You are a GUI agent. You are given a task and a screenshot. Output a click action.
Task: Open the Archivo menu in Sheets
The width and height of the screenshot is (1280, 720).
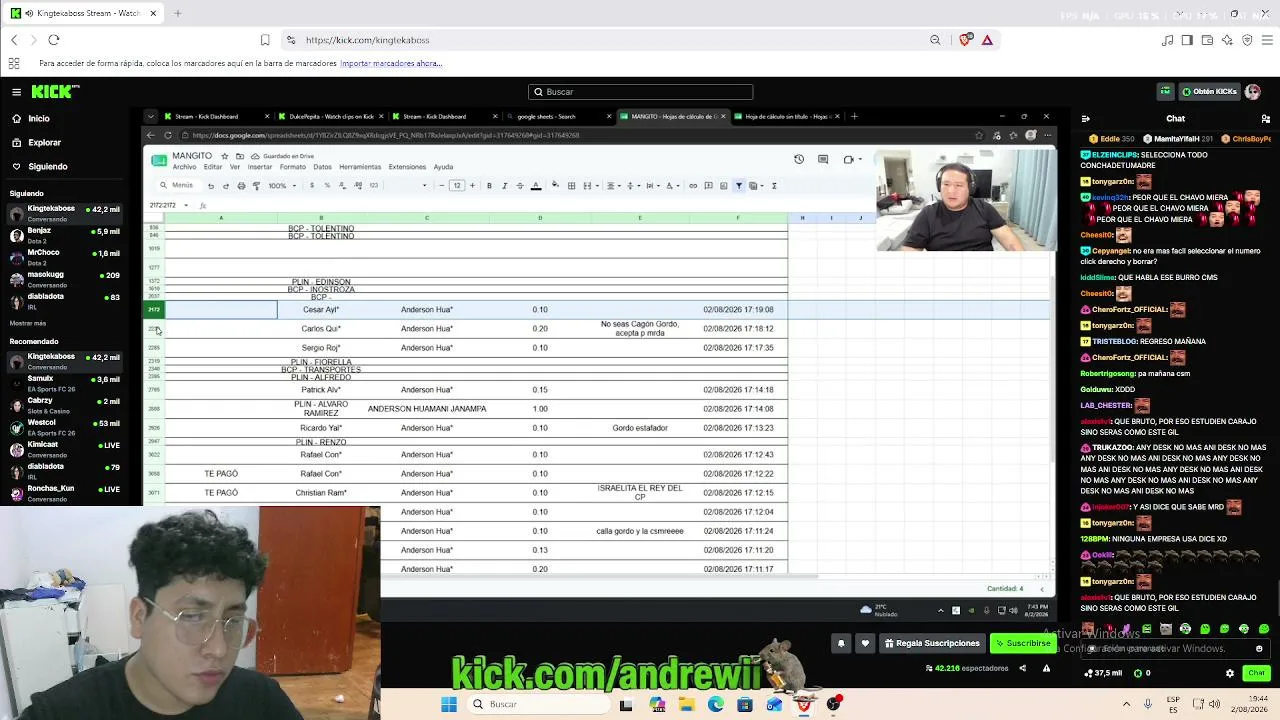(x=184, y=167)
